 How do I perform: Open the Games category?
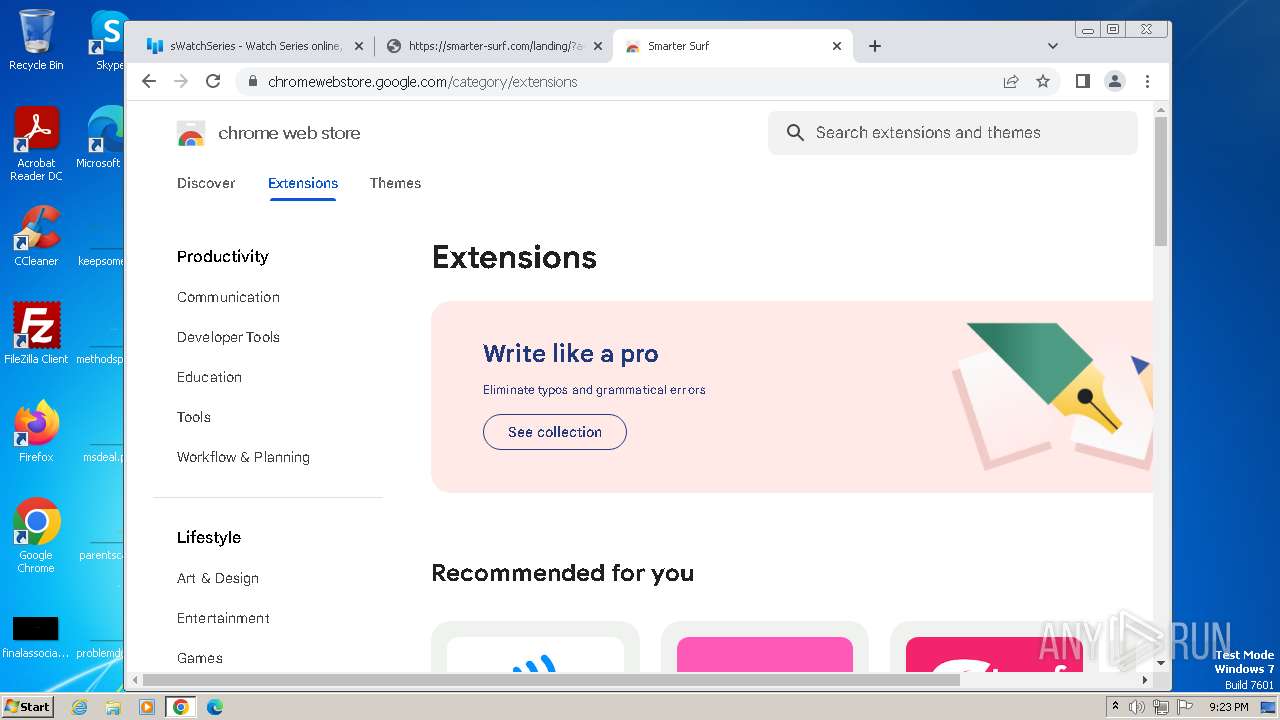(x=200, y=658)
